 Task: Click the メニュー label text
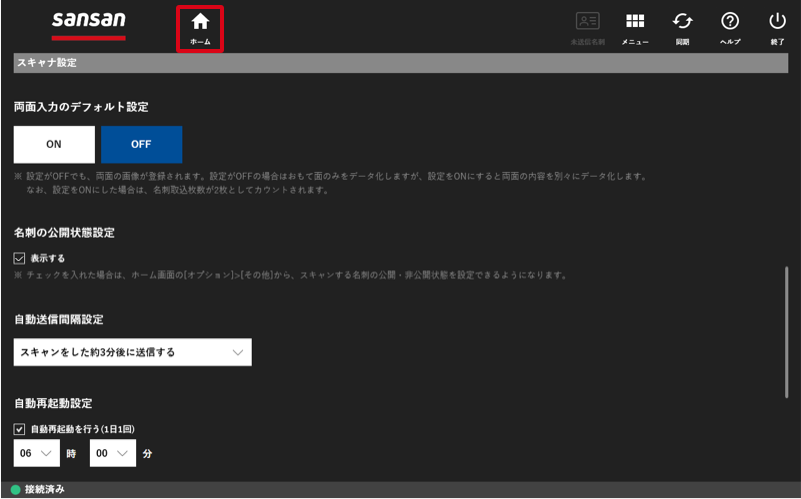(x=635, y=42)
